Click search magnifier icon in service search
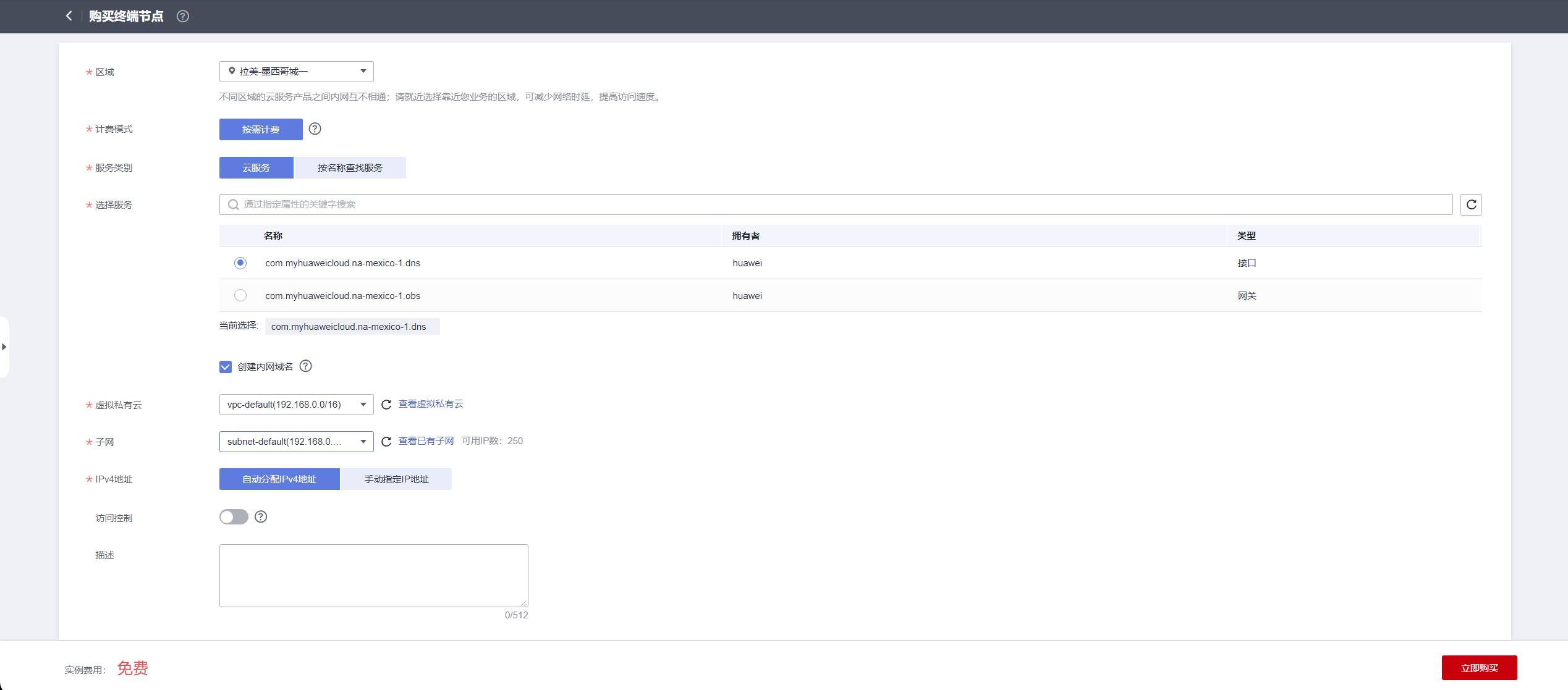Screen dimensions: 1568x690 233,204
